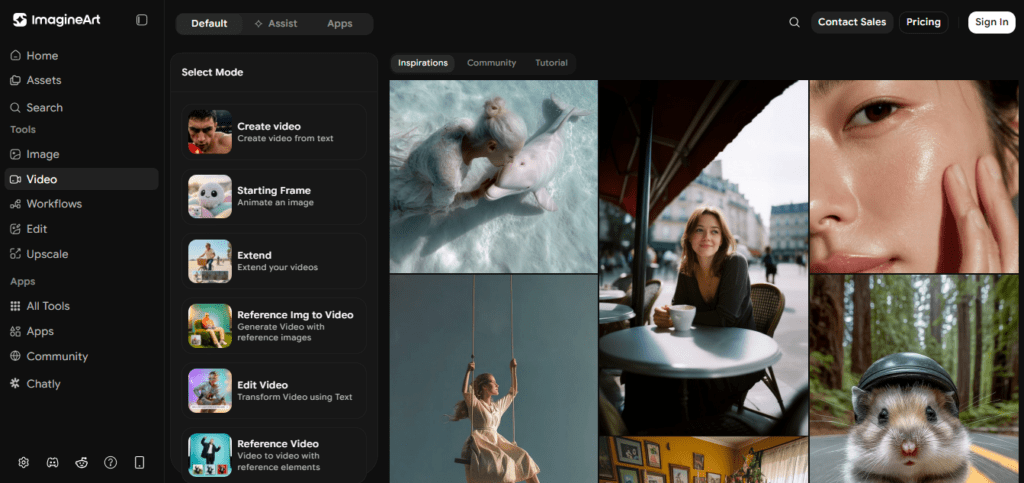Choose the Extend mode

pyautogui.click(x=274, y=261)
